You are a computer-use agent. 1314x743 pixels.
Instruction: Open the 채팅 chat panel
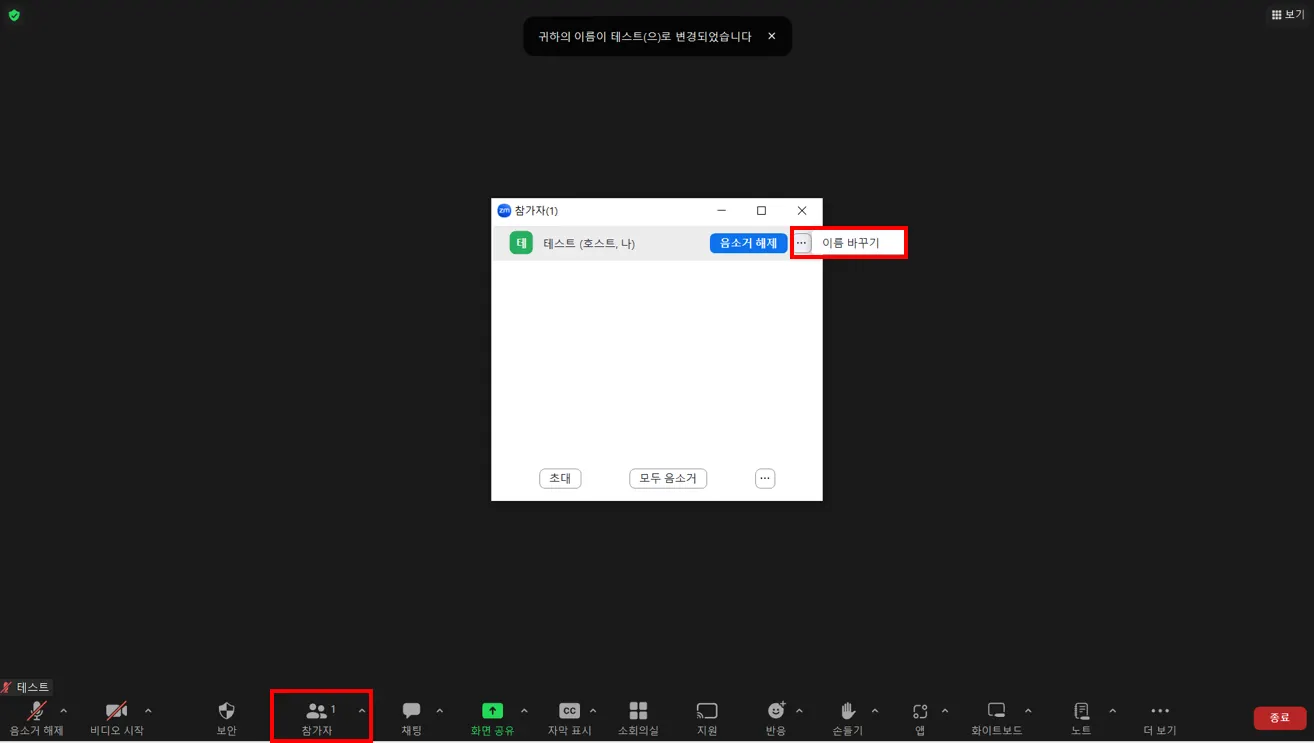(411, 717)
